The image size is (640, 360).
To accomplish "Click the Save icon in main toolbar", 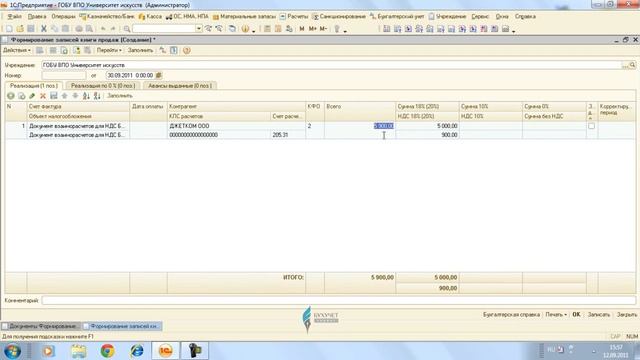I will (31, 29).
